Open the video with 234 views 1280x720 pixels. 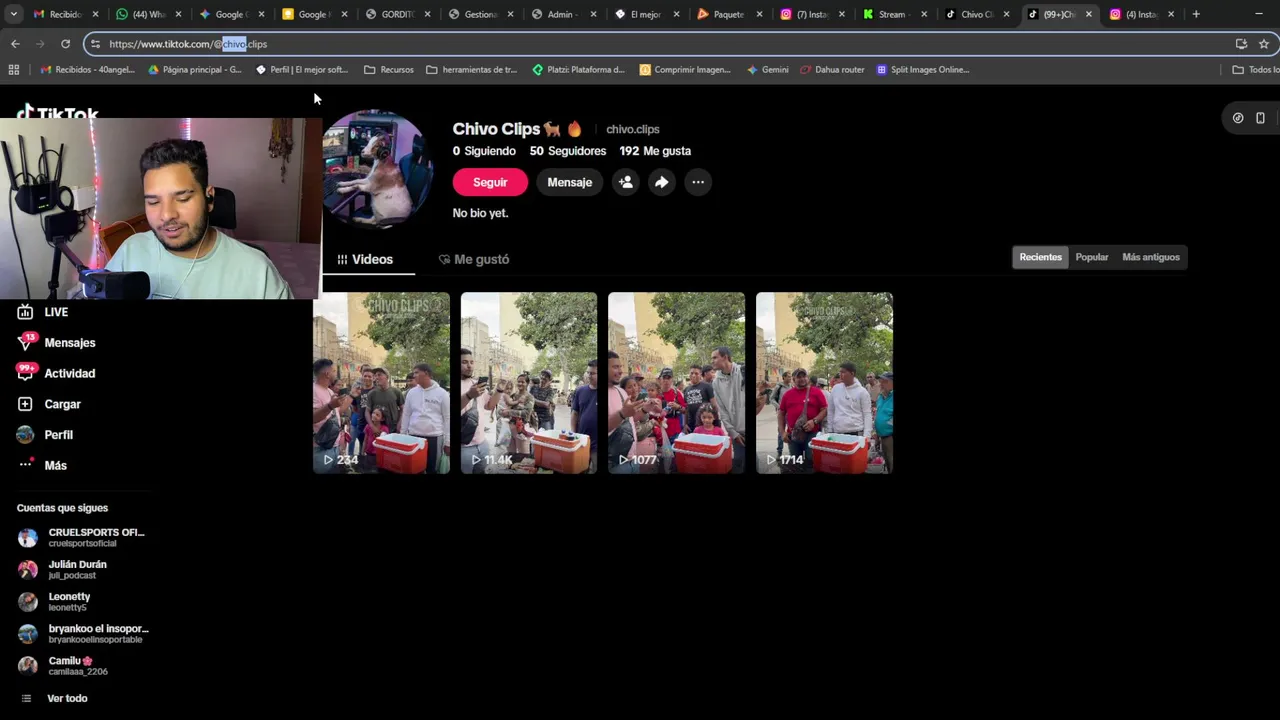(381, 383)
